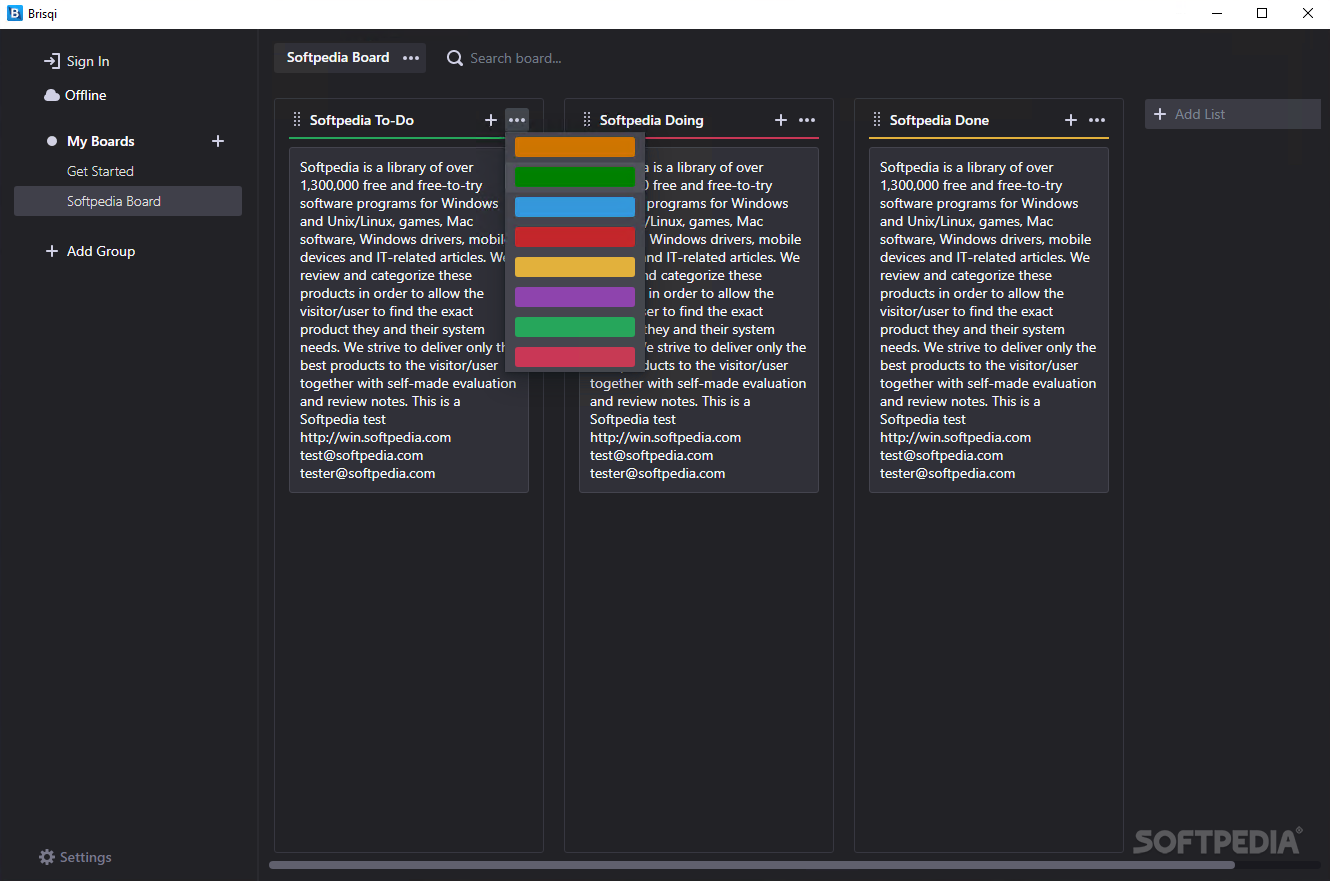Pick the orange color swatch
The image size is (1330, 881).
point(575,147)
